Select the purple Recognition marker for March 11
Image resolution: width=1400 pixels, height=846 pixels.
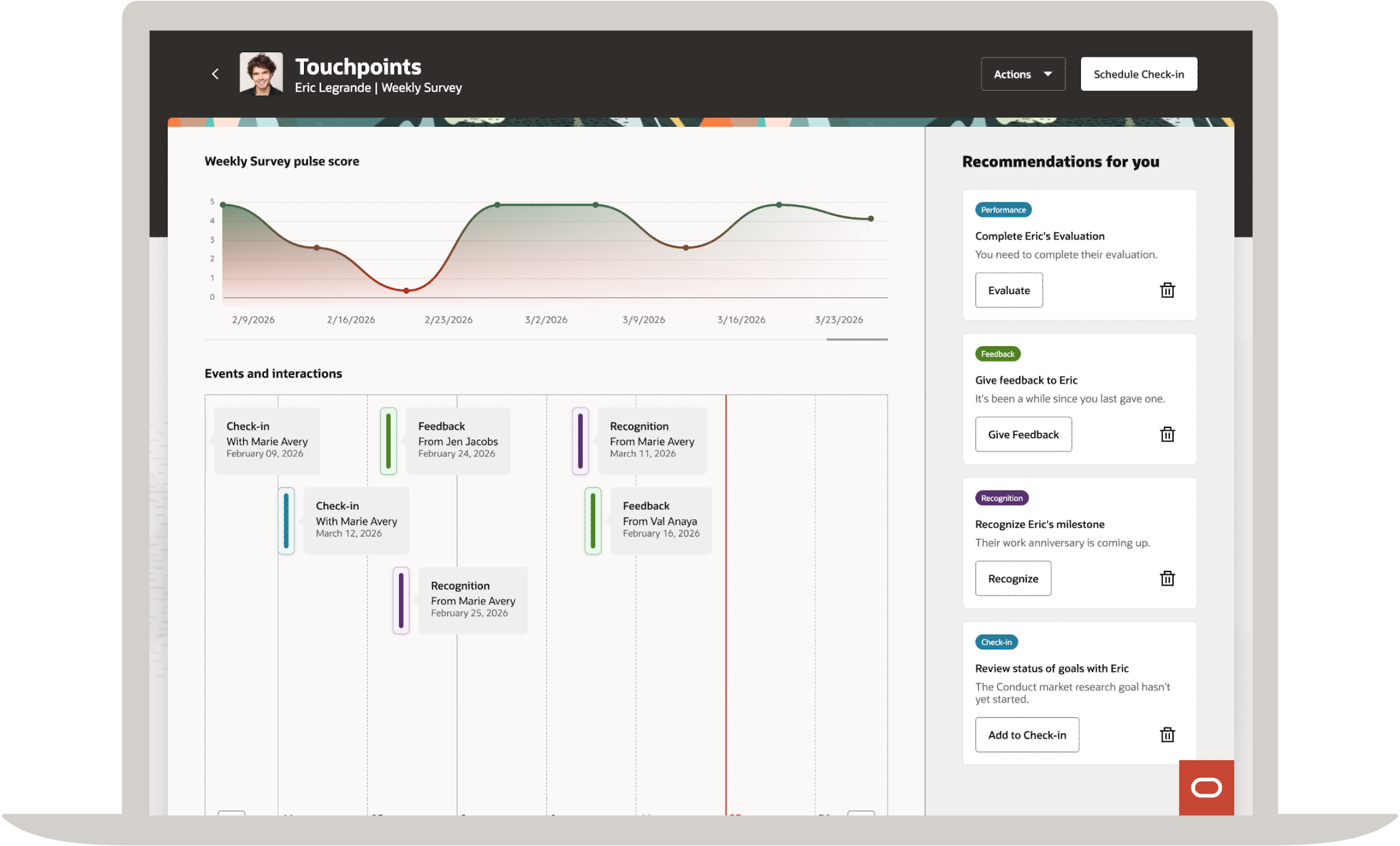(x=580, y=441)
